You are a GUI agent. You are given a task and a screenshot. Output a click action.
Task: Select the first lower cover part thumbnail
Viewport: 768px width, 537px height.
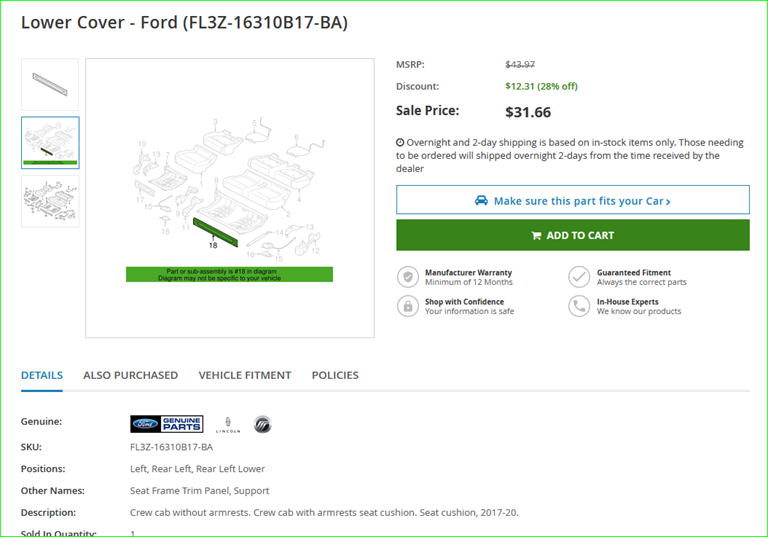click(x=50, y=84)
